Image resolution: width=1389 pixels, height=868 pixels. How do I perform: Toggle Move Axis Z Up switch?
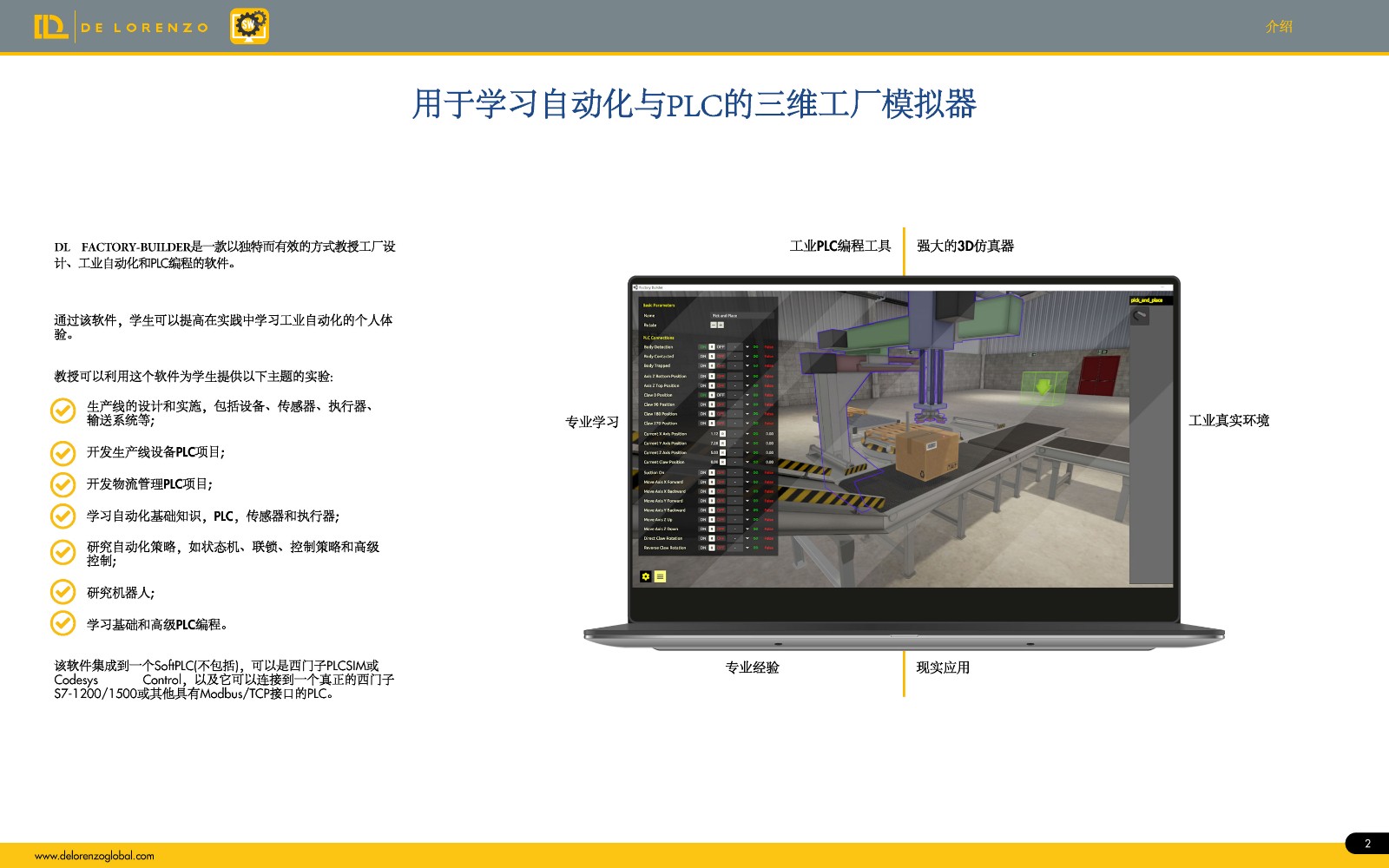coord(712,520)
